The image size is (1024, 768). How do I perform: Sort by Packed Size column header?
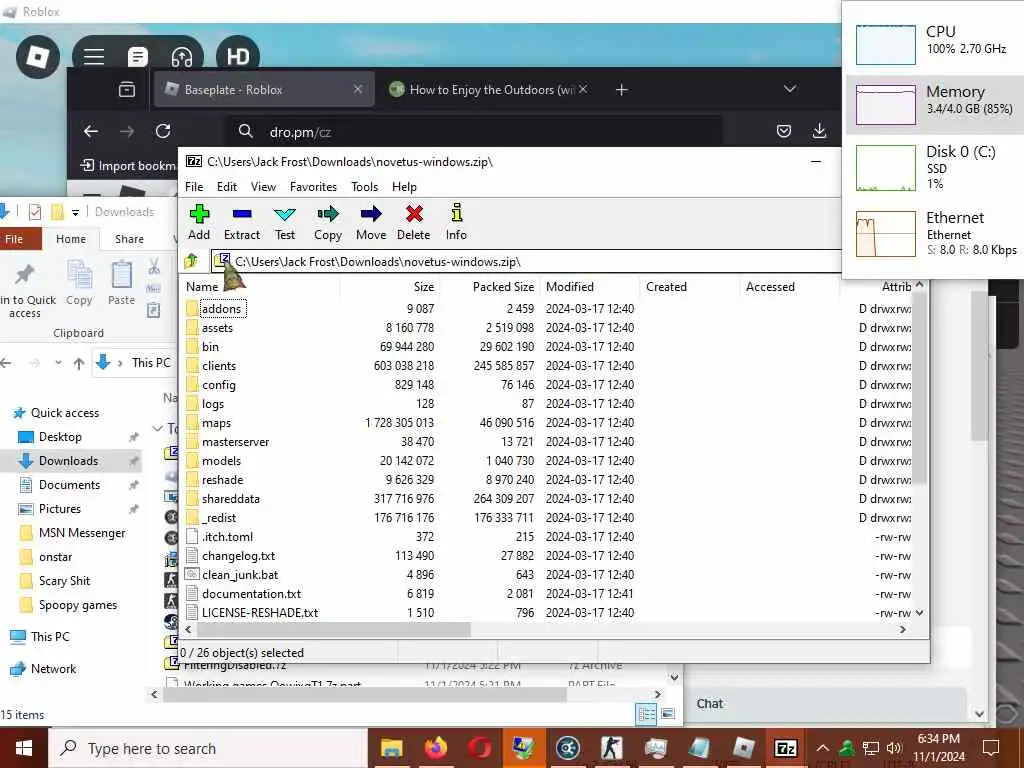click(x=489, y=287)
